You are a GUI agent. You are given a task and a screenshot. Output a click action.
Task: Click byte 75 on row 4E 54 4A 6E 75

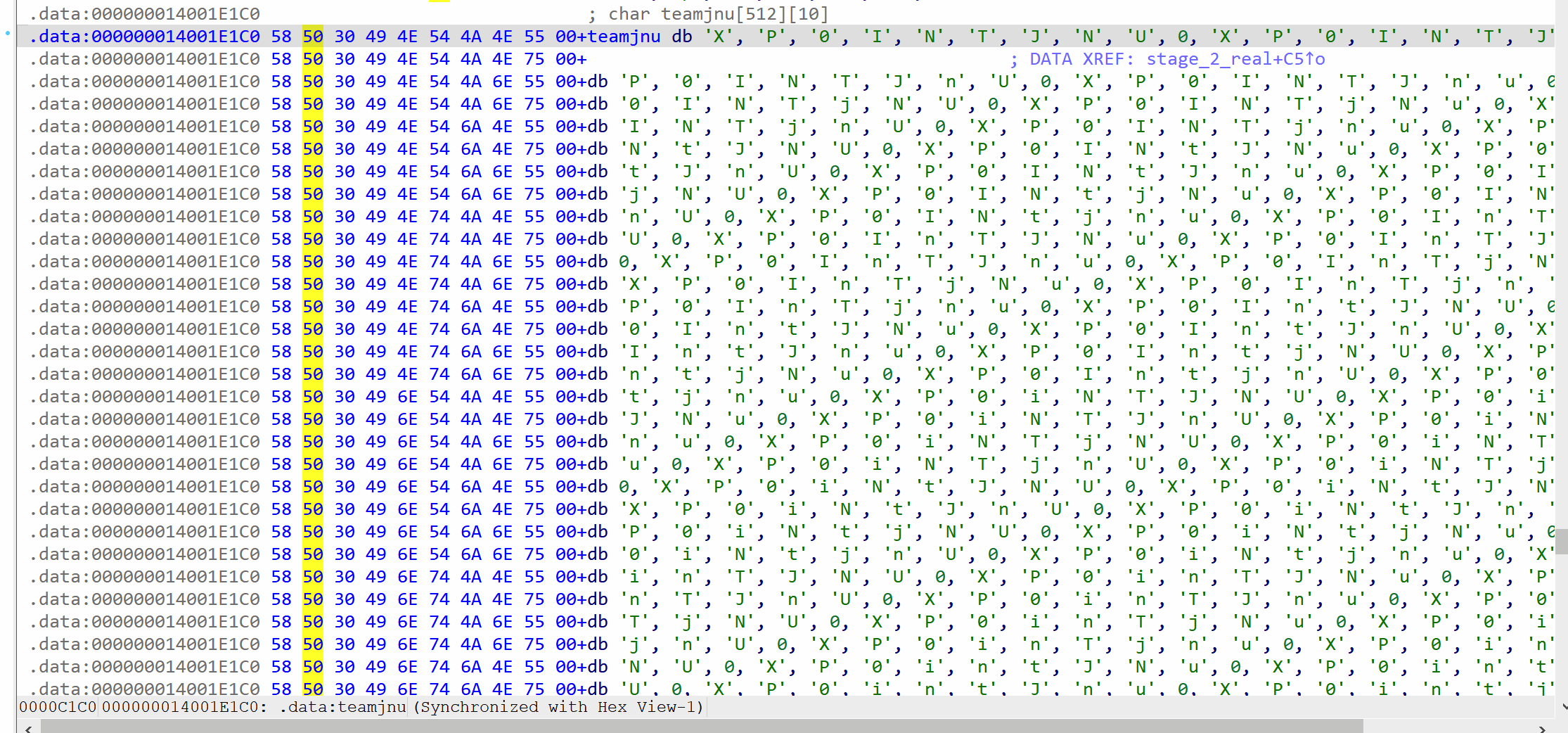click(534, 104)
